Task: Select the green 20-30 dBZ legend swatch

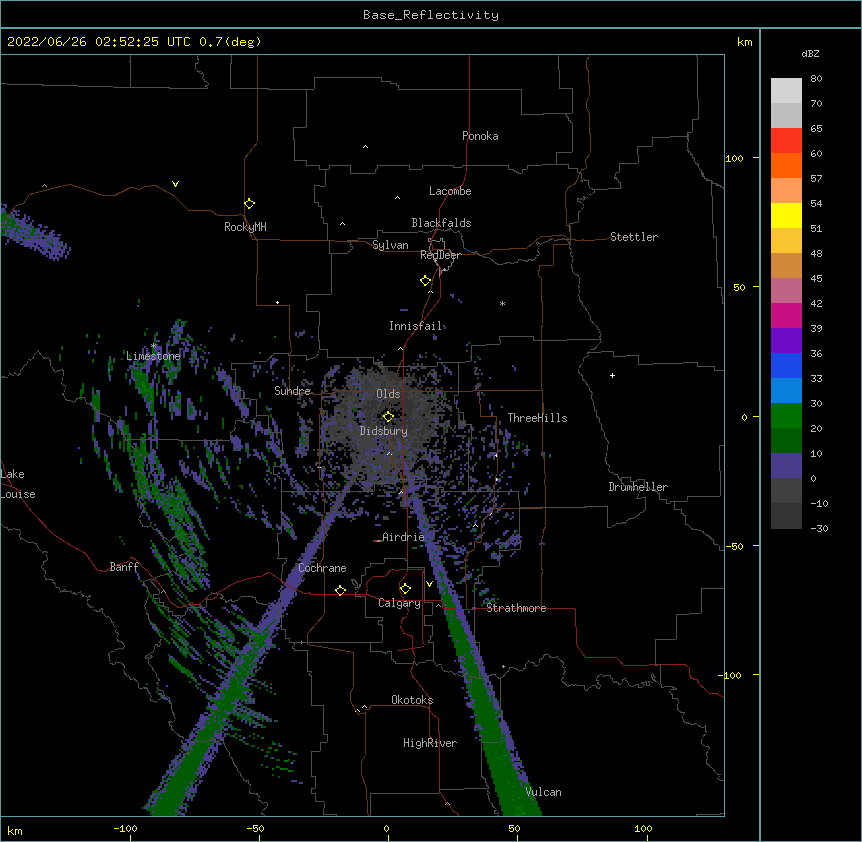Action: click(x=786, y=416)
